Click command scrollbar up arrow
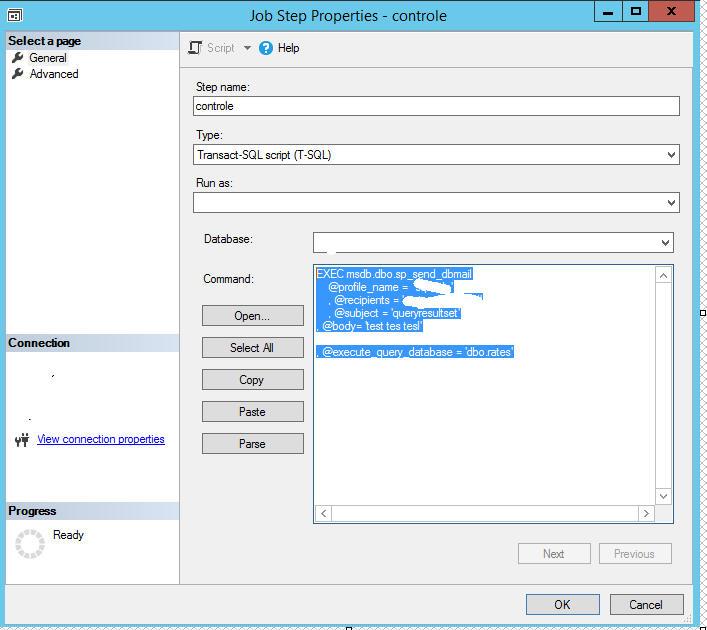The height and width of the screenshot is (630, 707). 663,275
